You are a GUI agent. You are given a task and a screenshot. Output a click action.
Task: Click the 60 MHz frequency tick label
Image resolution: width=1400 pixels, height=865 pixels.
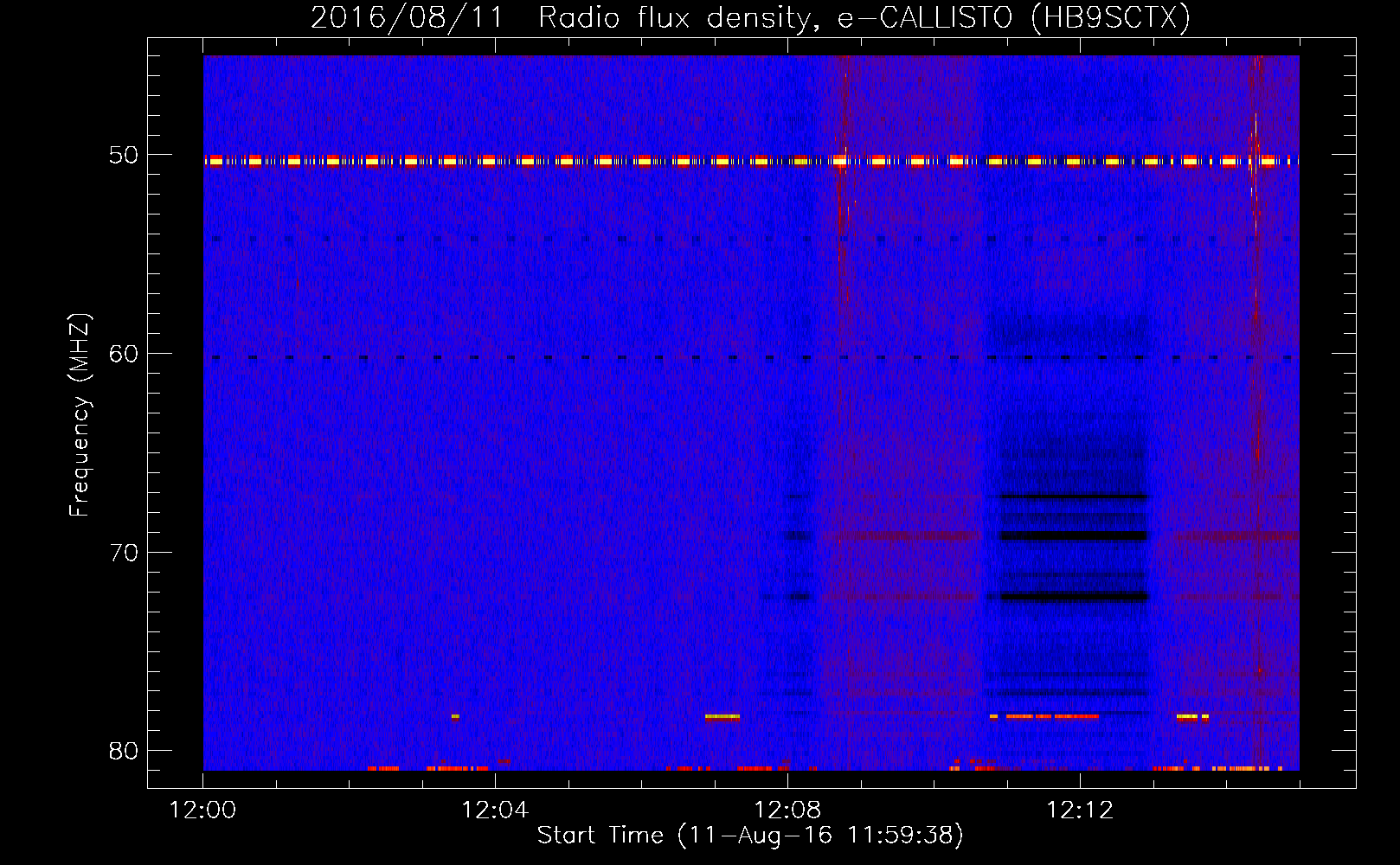pos(124,354)
